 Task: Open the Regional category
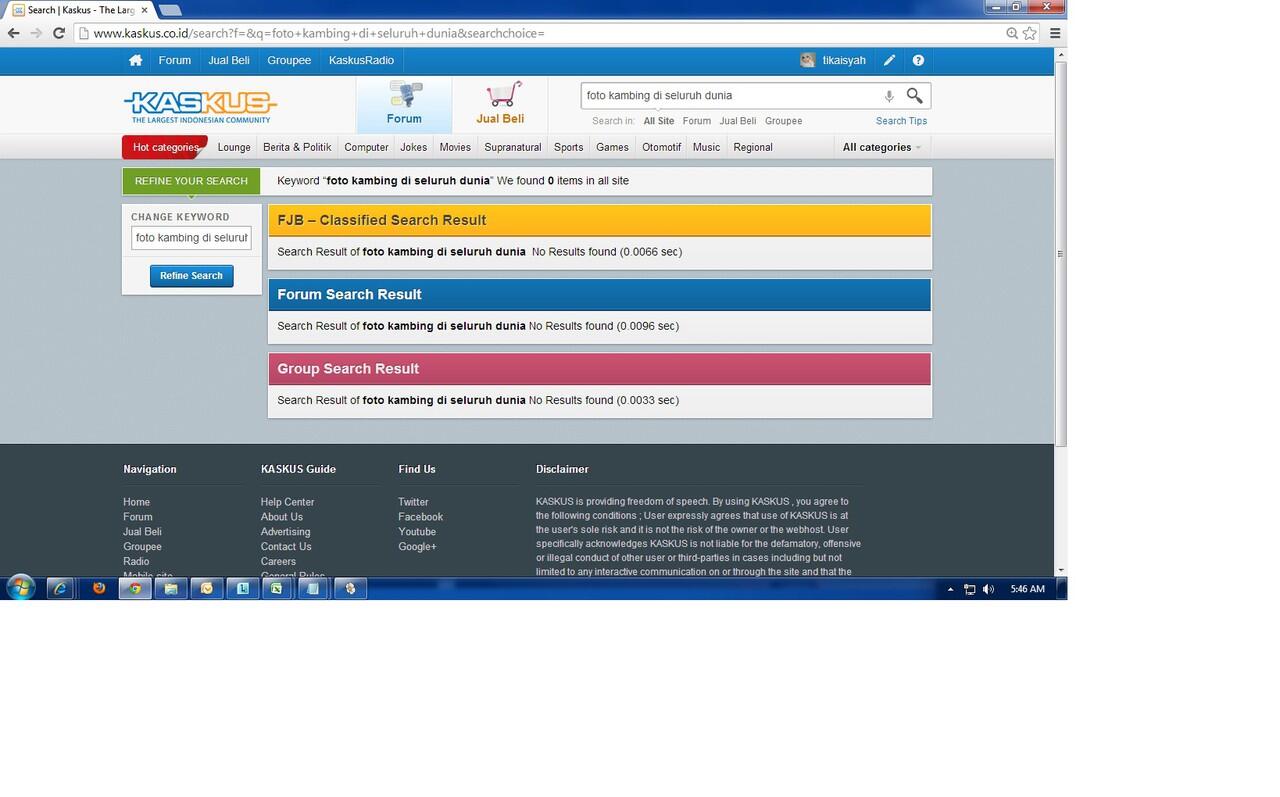753,147
